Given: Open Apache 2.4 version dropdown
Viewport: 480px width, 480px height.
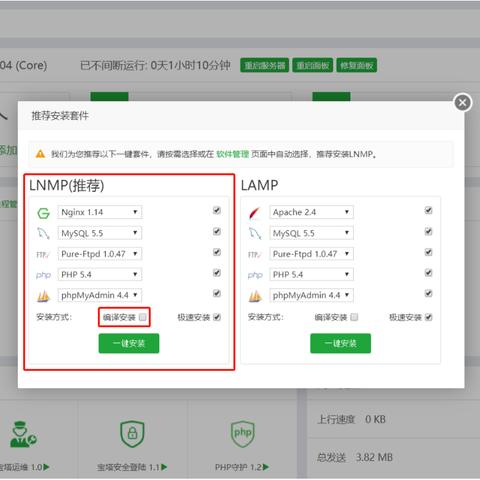Looking at the screenshot, I should (311, 212).
